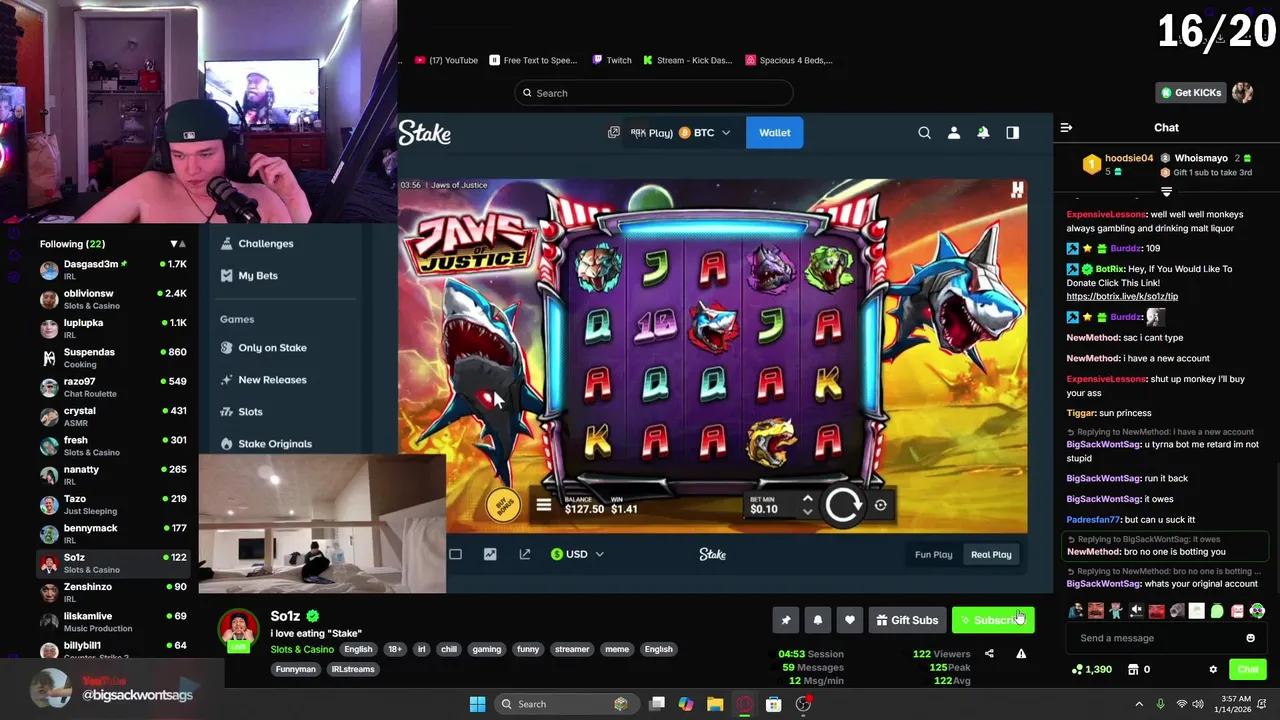Open the Stake notifications bell icon
1280x720 pixels.
(983, 132)
